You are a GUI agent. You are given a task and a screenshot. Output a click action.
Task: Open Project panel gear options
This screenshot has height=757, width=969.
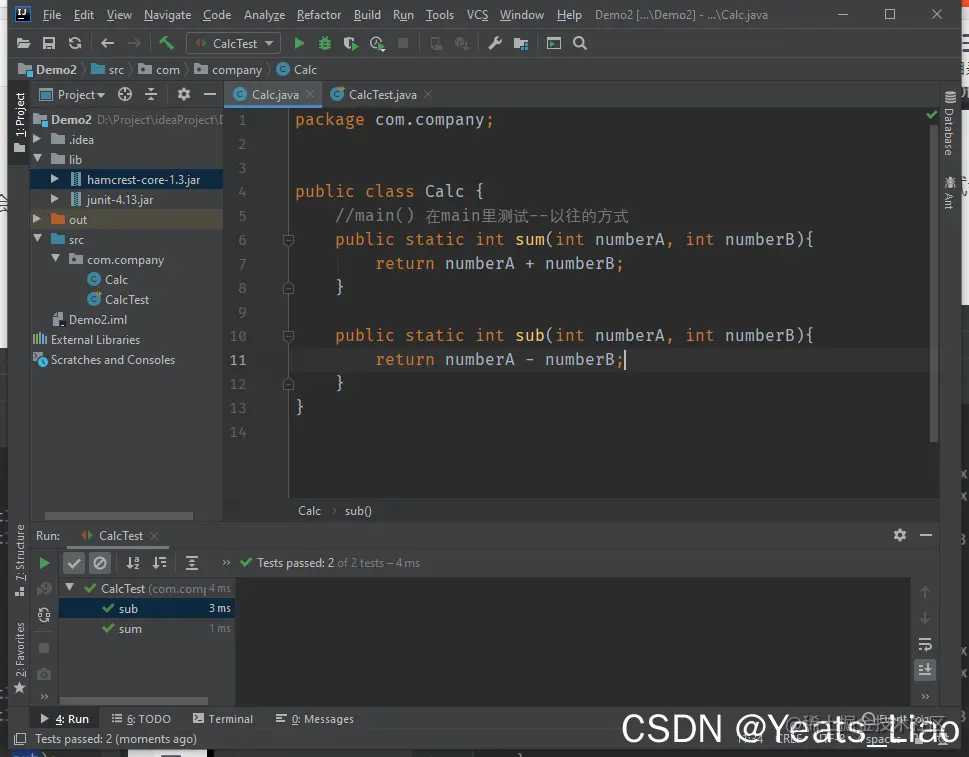coord(184,94)
